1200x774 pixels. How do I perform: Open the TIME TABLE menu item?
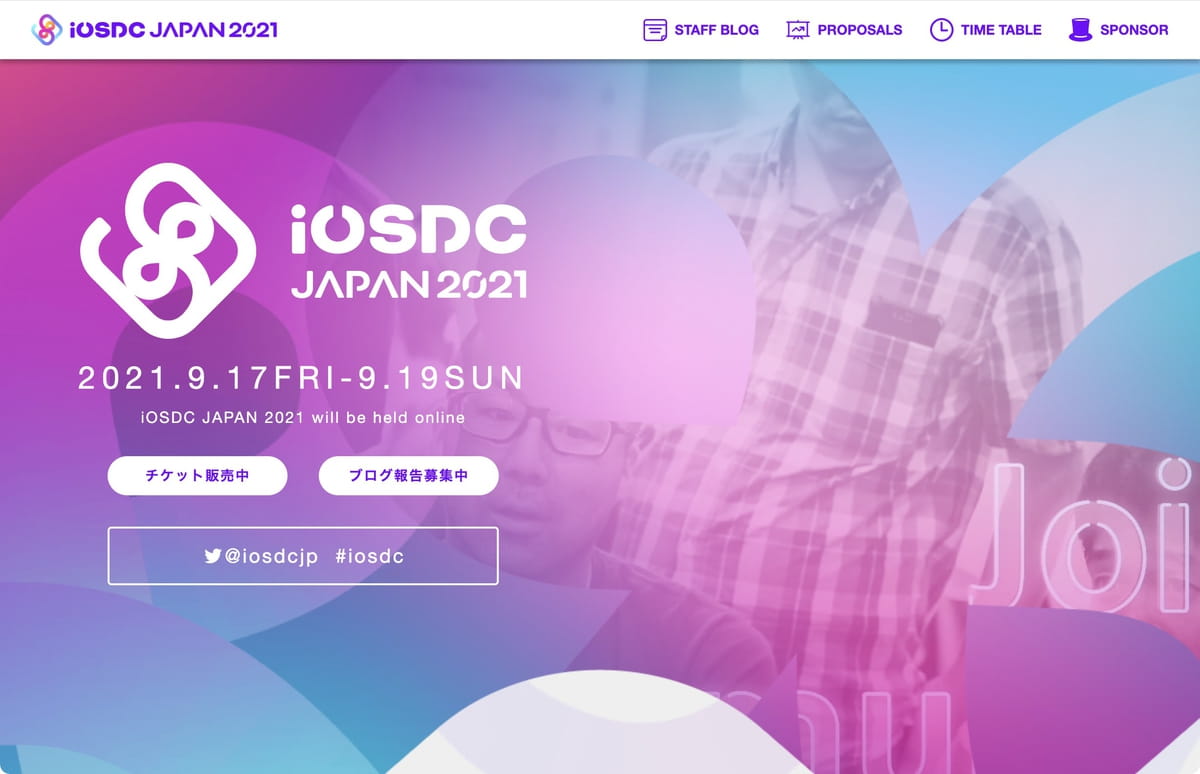(1001, 30)
